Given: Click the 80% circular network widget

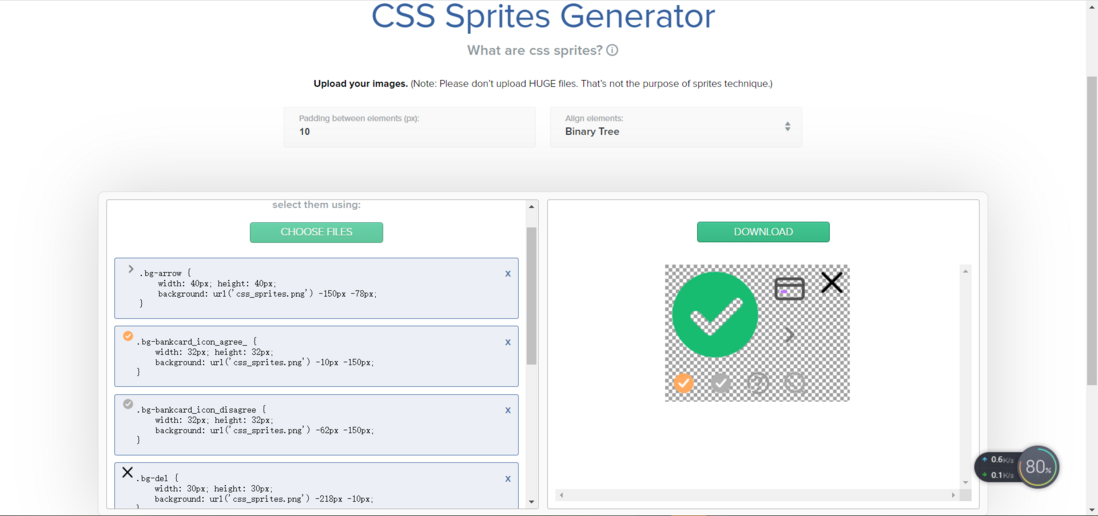Looking at the screenshot, I should (x=1038, y=466).
